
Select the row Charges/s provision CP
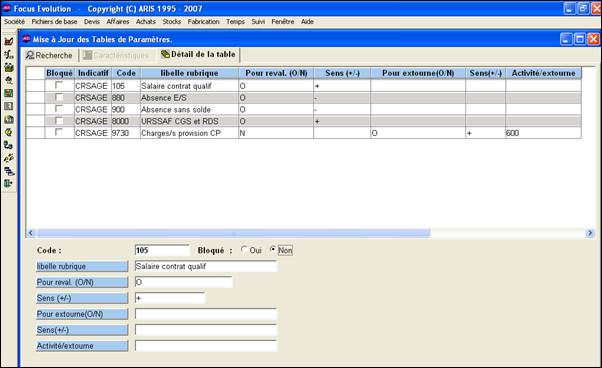(303, 133)
